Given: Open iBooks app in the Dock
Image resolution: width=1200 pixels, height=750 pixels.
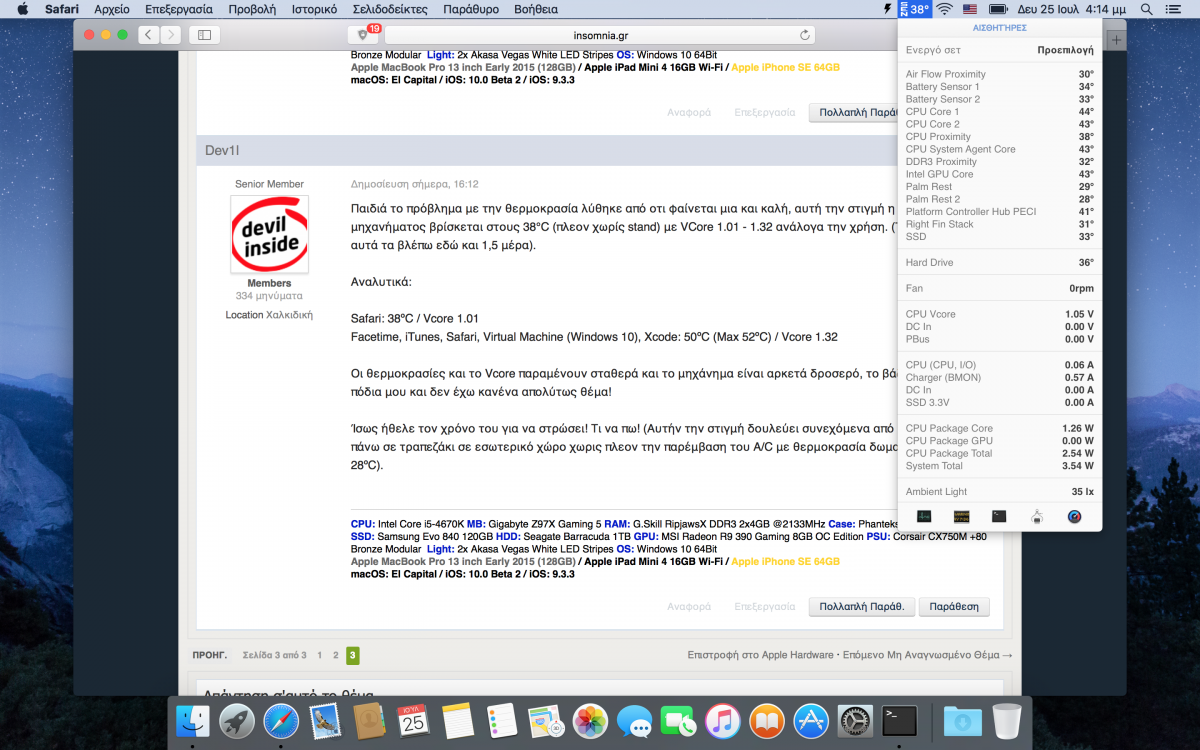Looking at the screenshot, I should pos(767,720).
